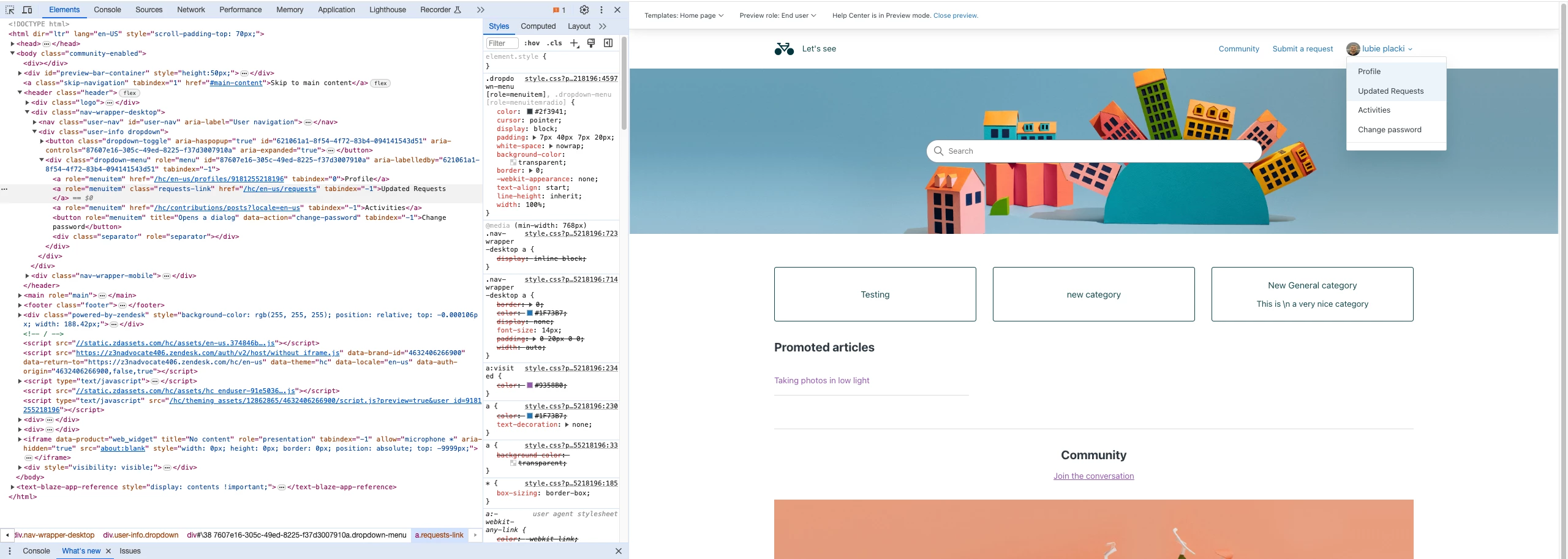This screenshot has height=559, width=1568.
Task: Close the DevTools panel
Action: point(617,10)
